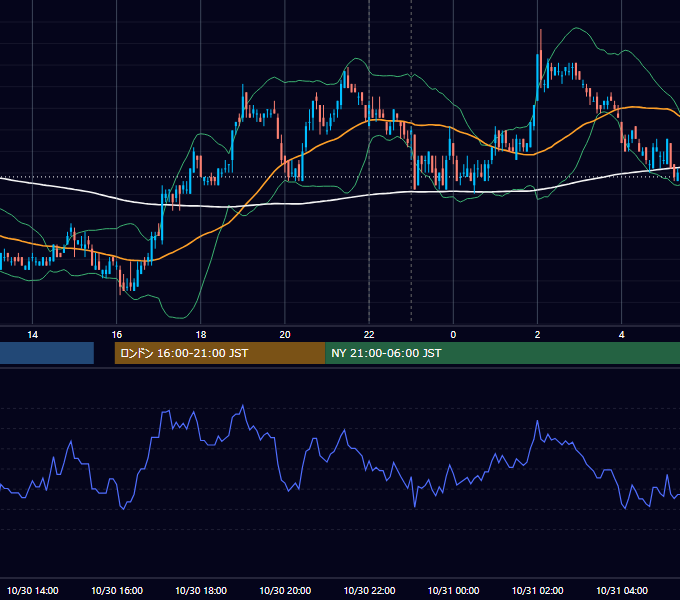
Task: Click the 10/31 02:00 date label
Action: pyautogui.click(x=537, y=590)
